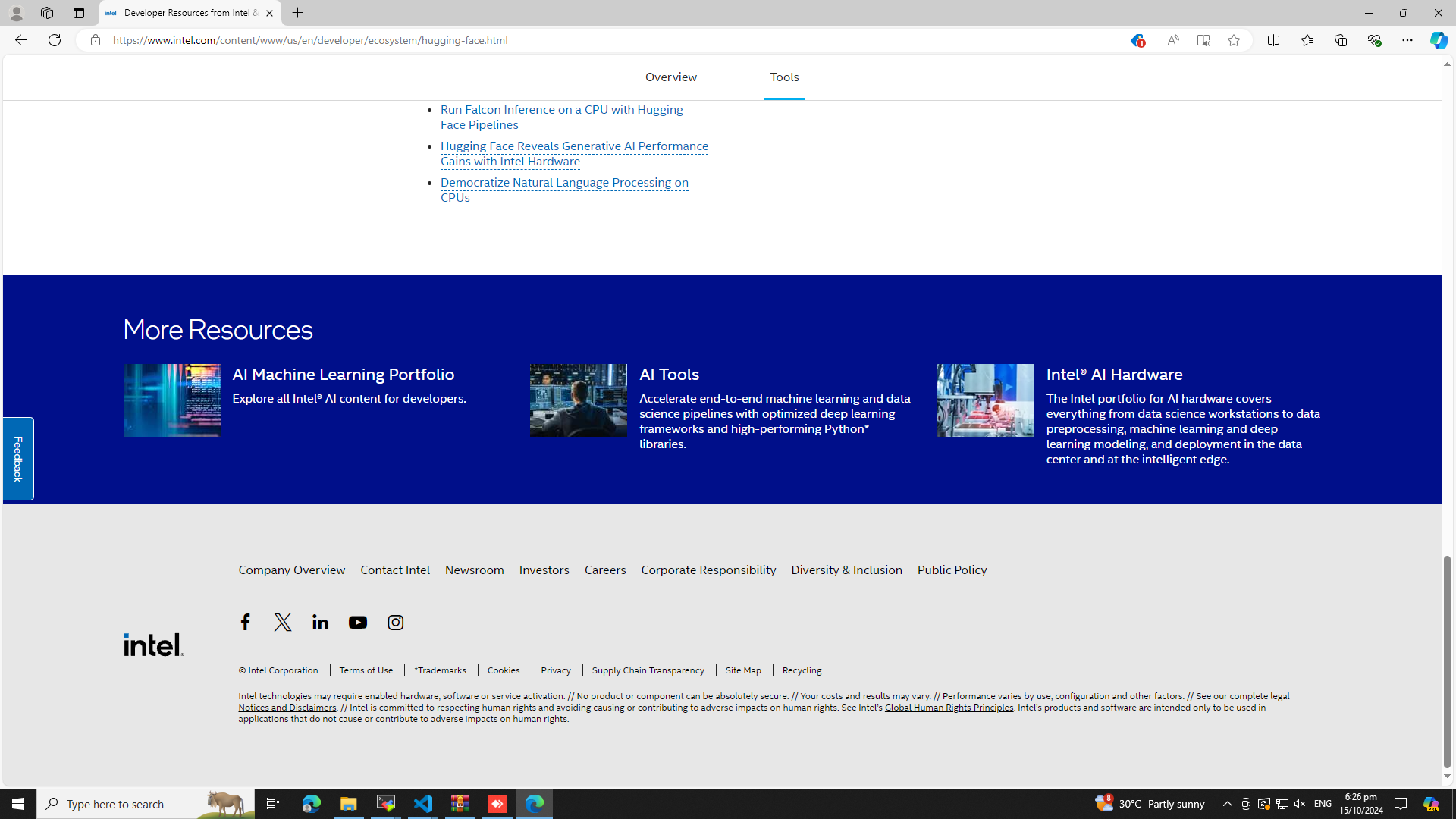Open the shopping coupons icon in address bar
1456x819 pixels.
point(1136,41)
